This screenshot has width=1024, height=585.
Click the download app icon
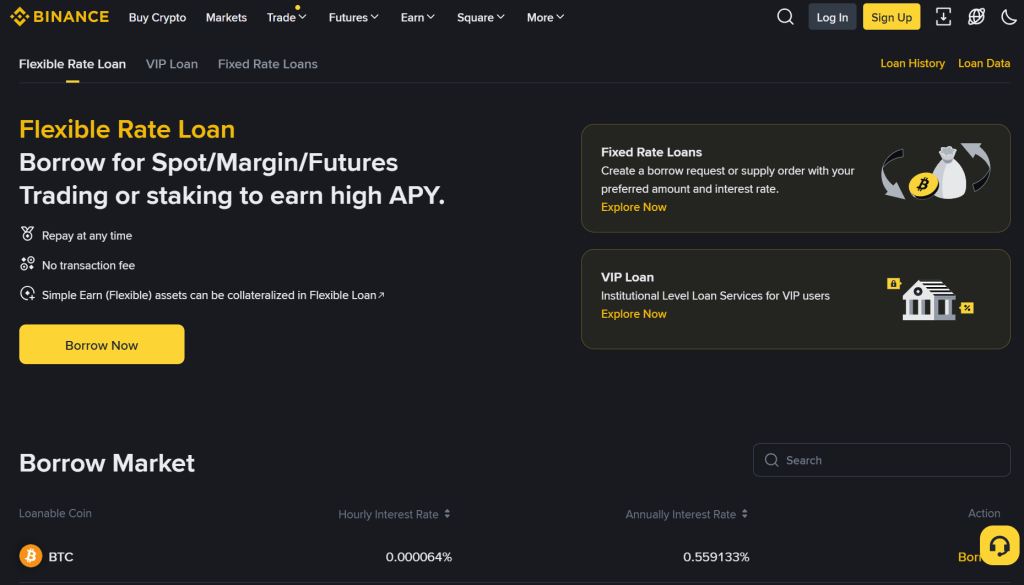tap(943, 17)
